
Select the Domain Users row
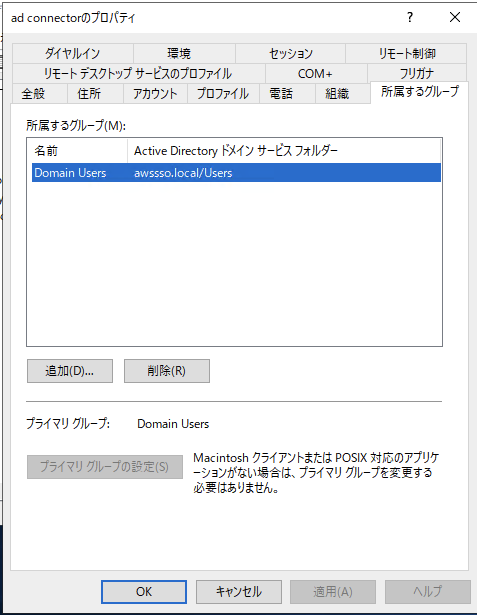pos(236,173)
